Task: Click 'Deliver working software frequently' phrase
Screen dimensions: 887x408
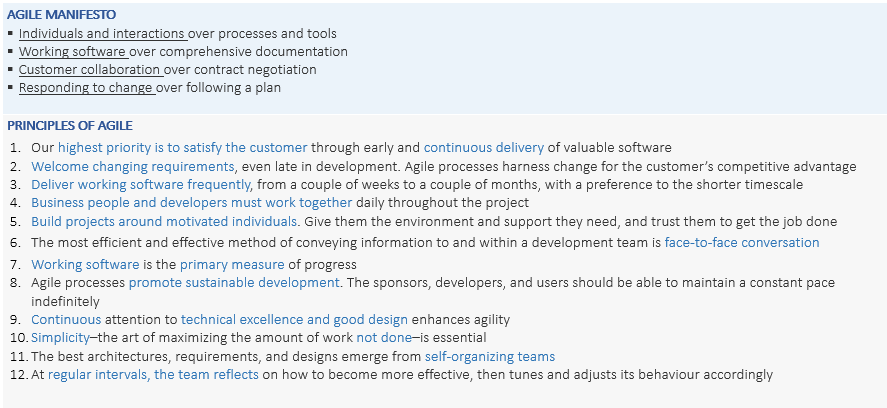Action: point(141,185)
